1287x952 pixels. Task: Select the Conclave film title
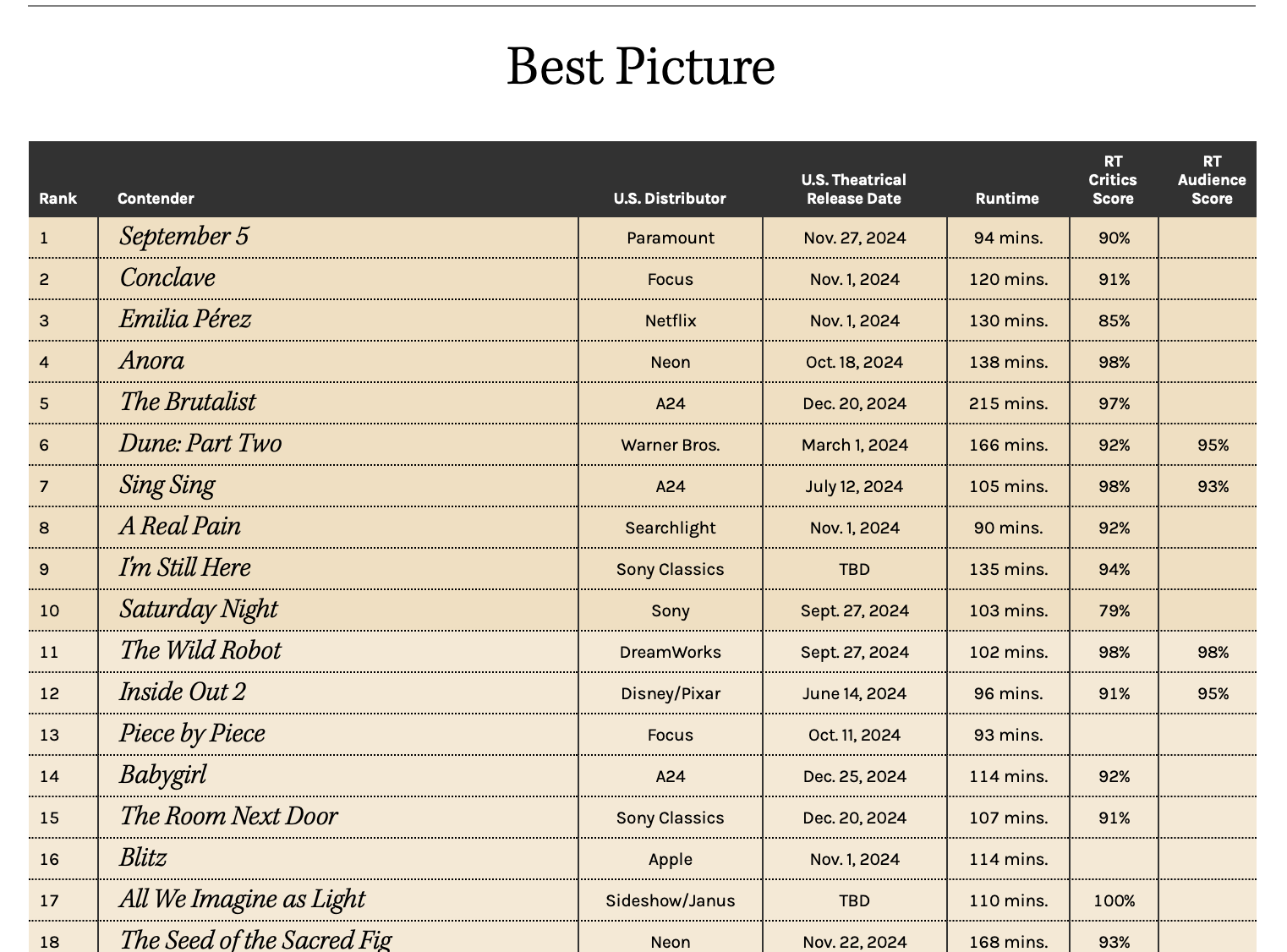pos(167,278)
